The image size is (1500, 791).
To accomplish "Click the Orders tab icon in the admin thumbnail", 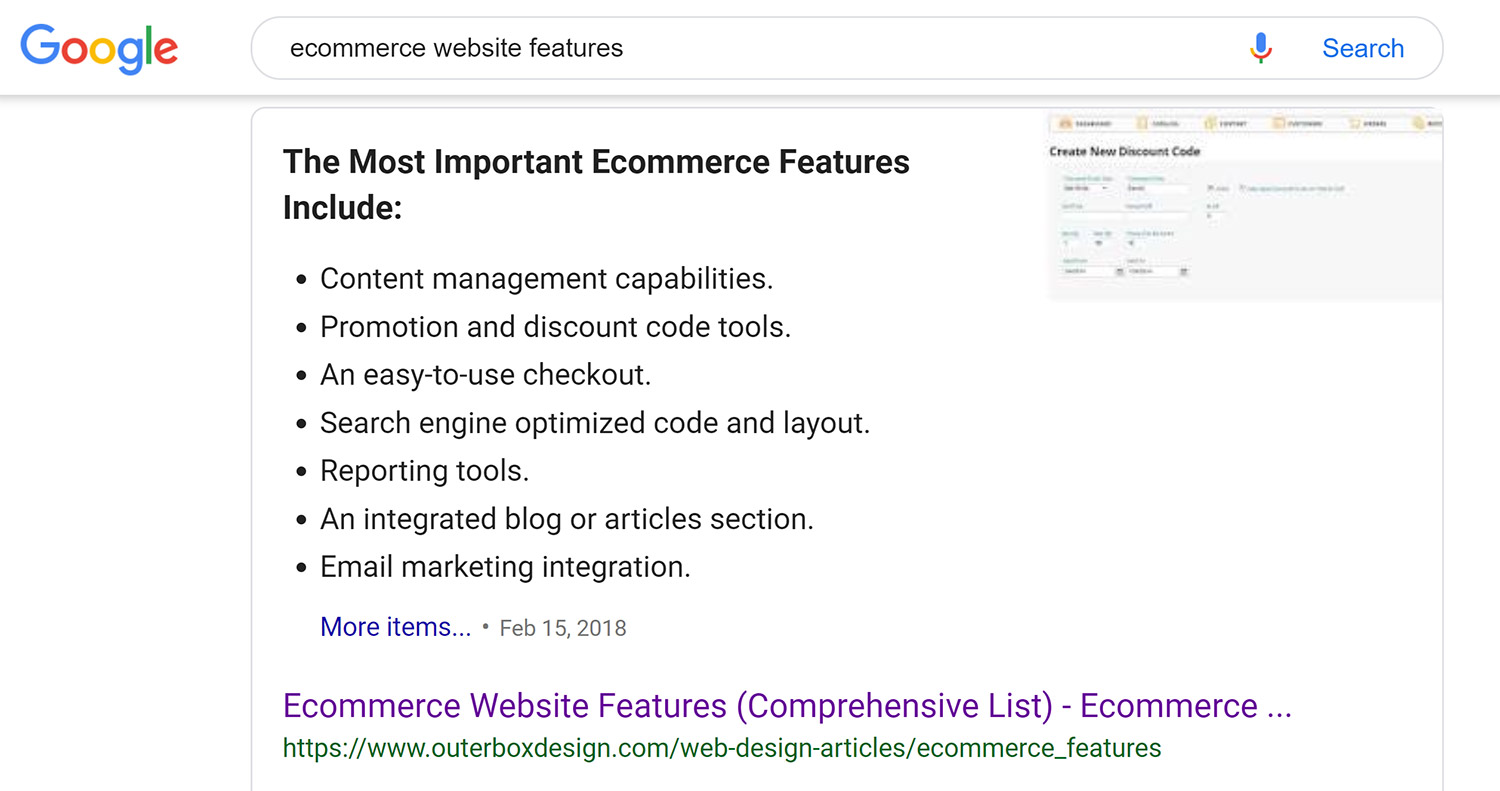I will click(1354, 124).
